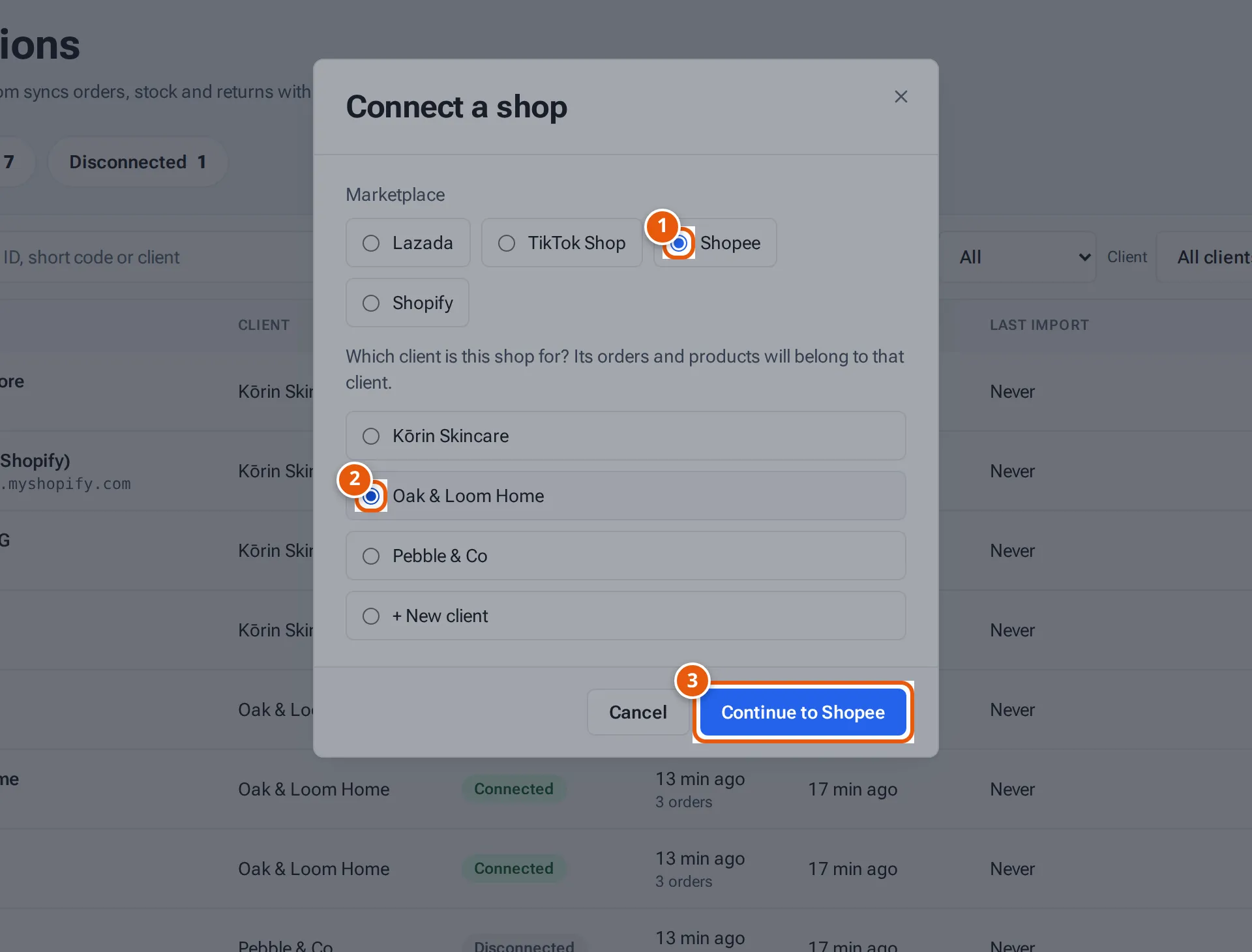The image size is (1252, 952).
Task: Click Continue to Shopee
Action: [803, 712]
